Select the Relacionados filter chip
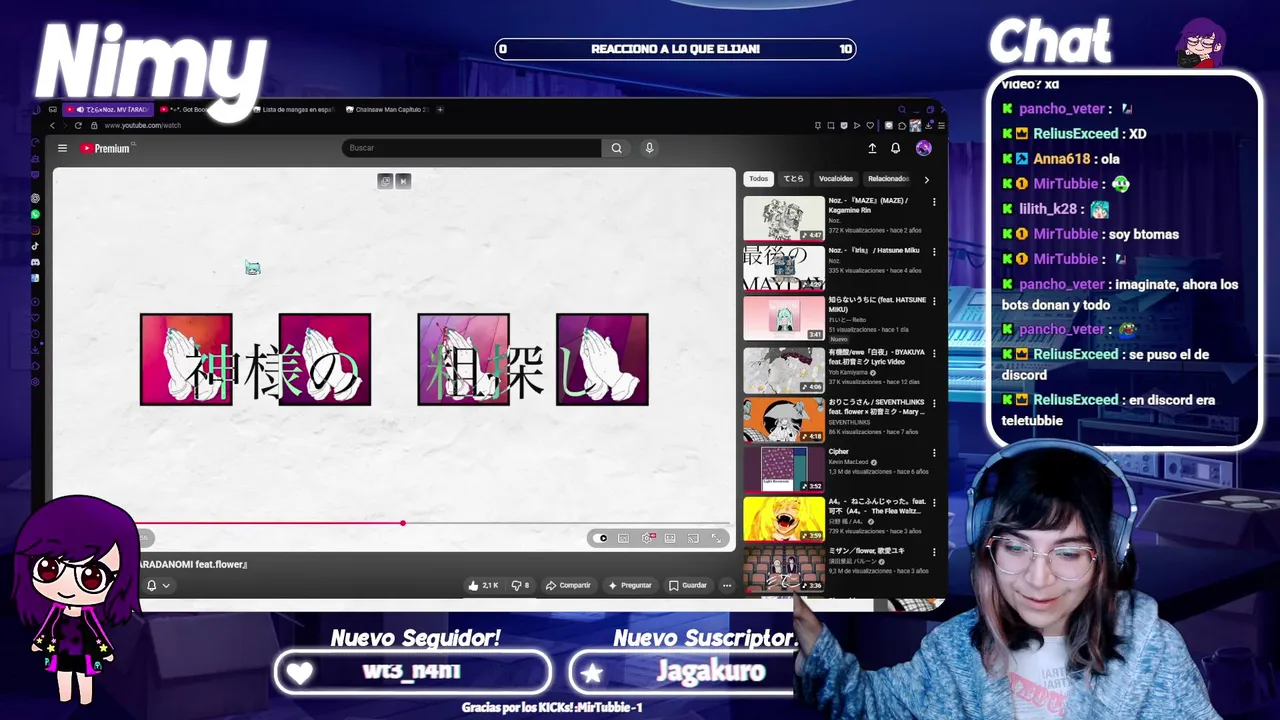The width and height of the screenshot is (1280, 720). tap(888, 179)
